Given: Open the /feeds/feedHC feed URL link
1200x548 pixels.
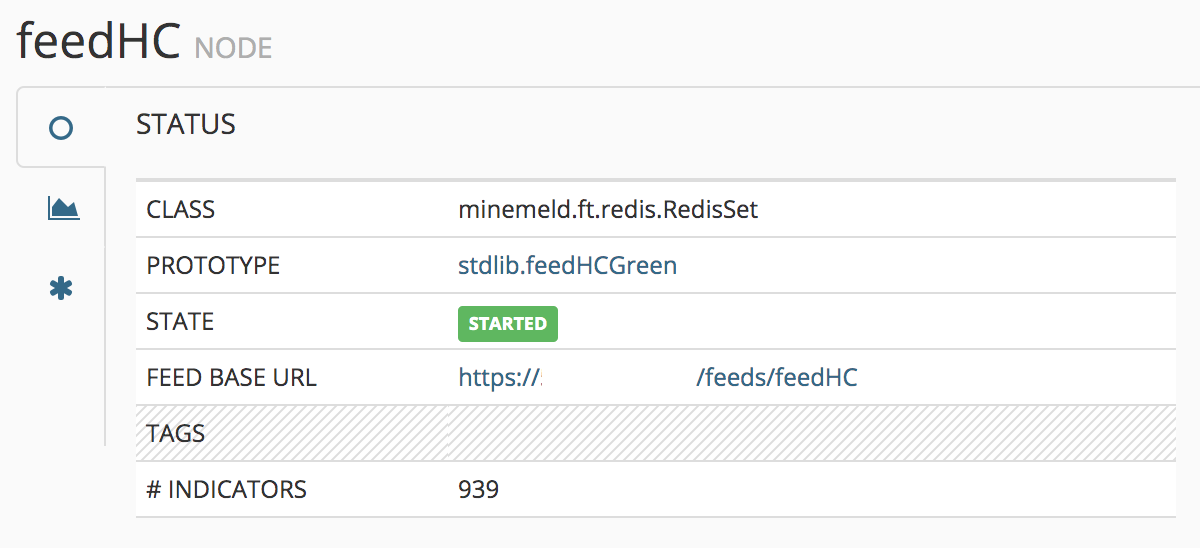Looking at the screenshot, I should [776, 378].
